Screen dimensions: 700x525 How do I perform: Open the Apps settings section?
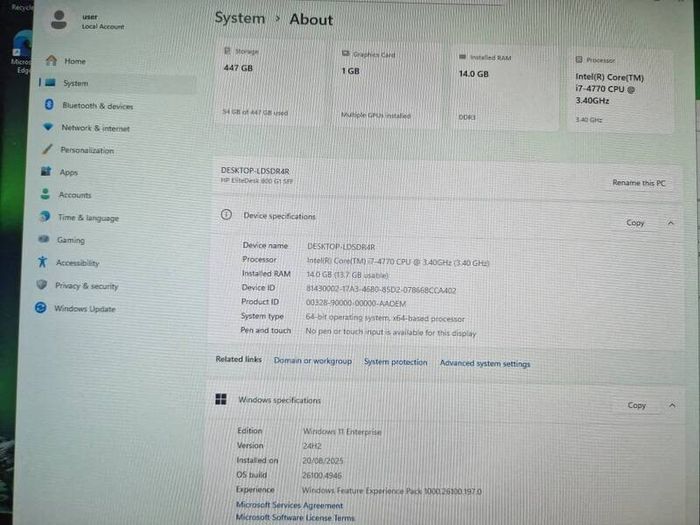tap(68, 172)
